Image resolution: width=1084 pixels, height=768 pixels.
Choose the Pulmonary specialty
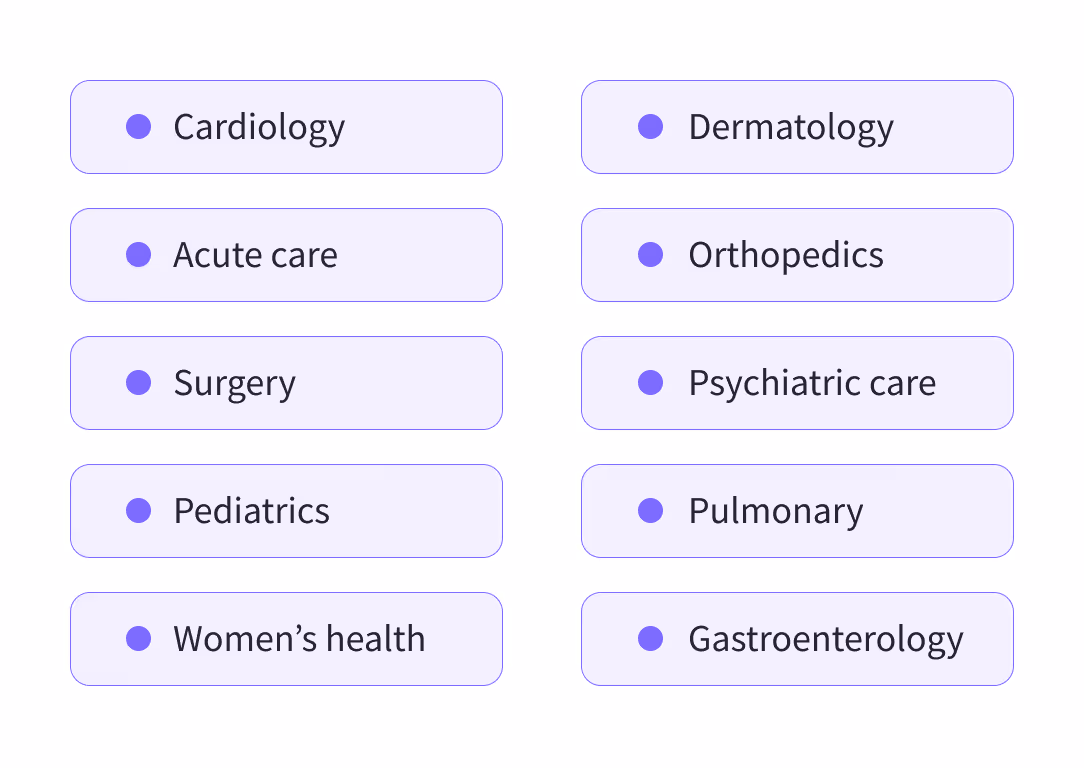[x=797, y=511]
